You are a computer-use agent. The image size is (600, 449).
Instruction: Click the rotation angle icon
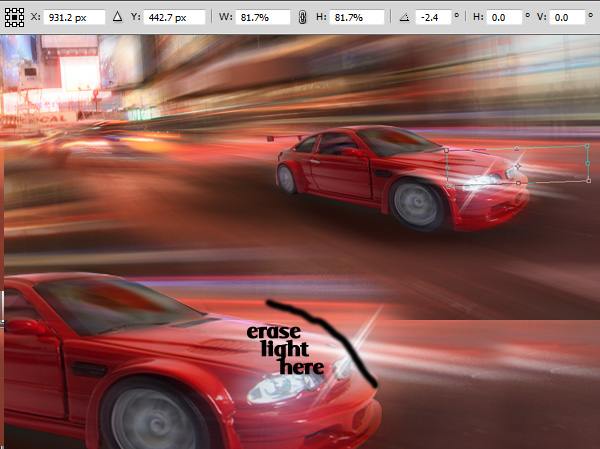[404, 17]
